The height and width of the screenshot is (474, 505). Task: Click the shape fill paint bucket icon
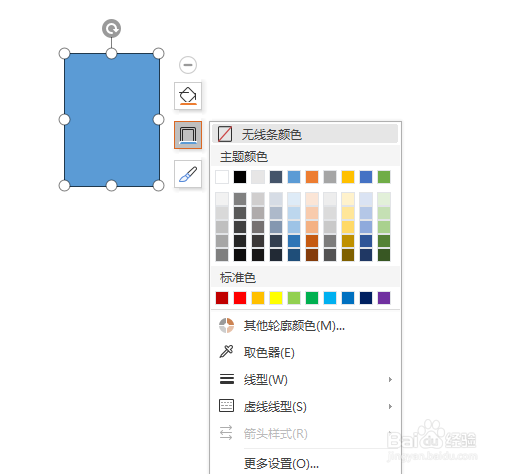click(x=188, y=96)
